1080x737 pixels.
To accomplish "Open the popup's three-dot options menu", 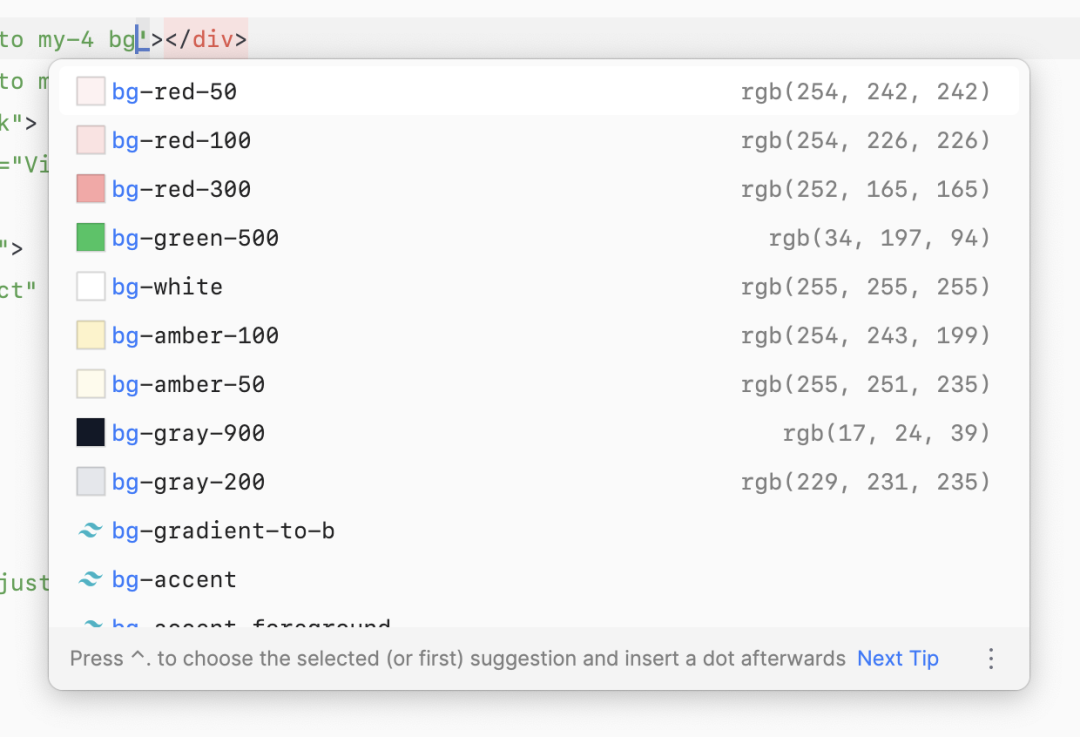I will [991, 658].
